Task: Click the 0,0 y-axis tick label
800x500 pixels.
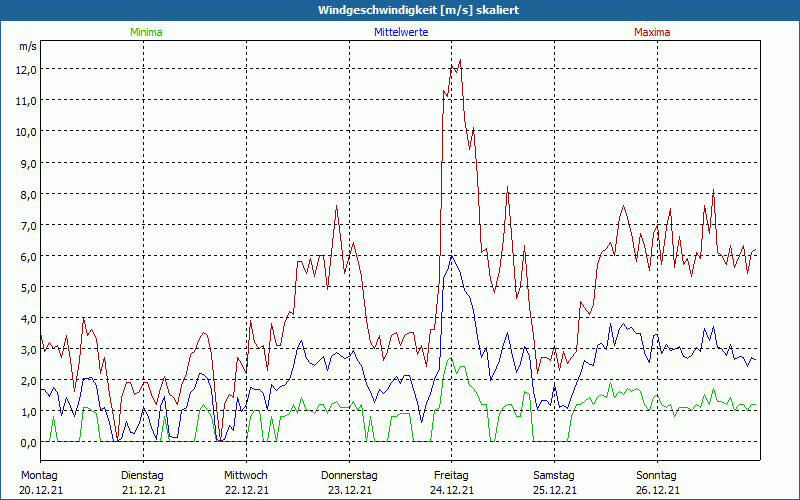Action: click(25, 442)
